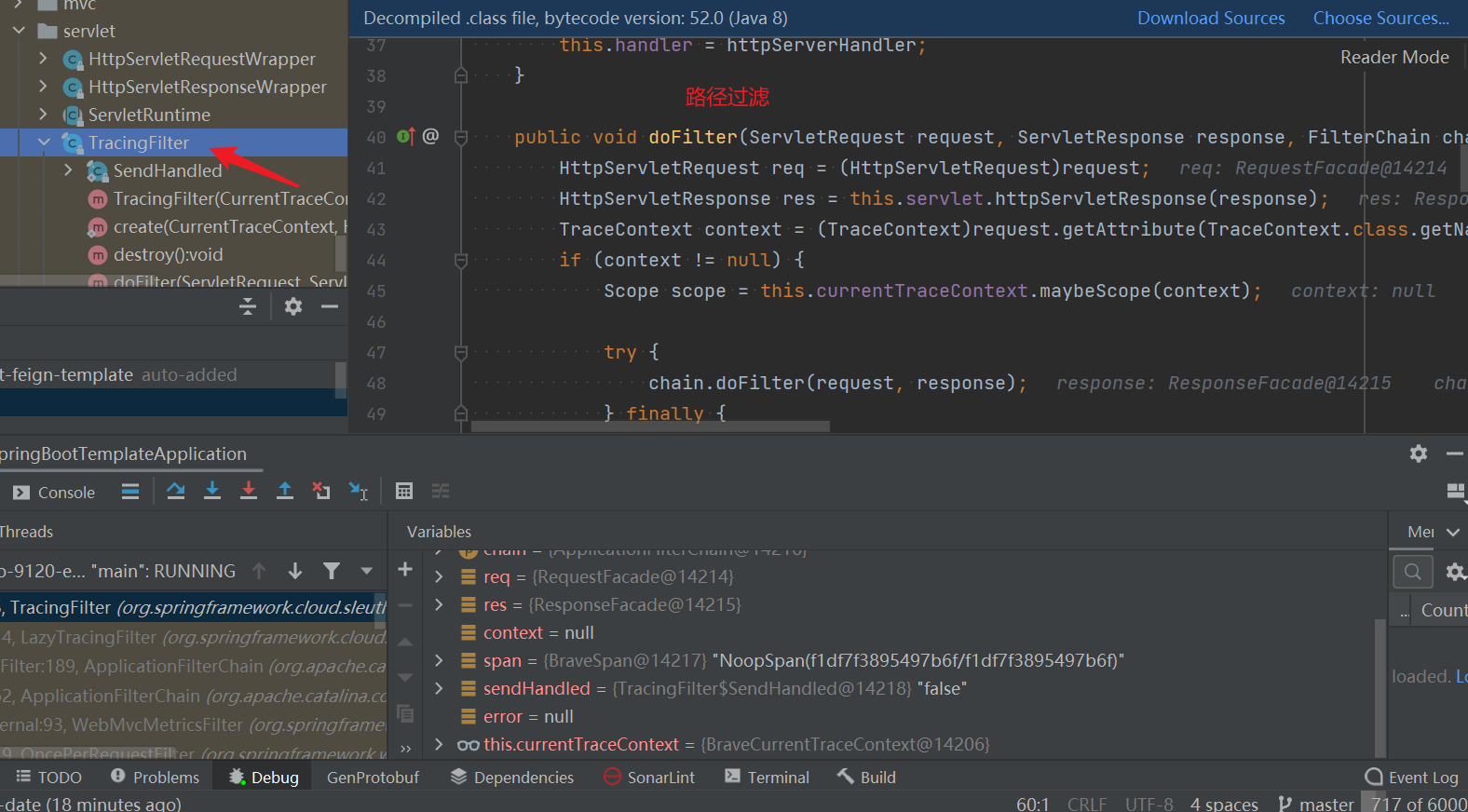Click the Memory panel search icon

tap(1413, 572)
